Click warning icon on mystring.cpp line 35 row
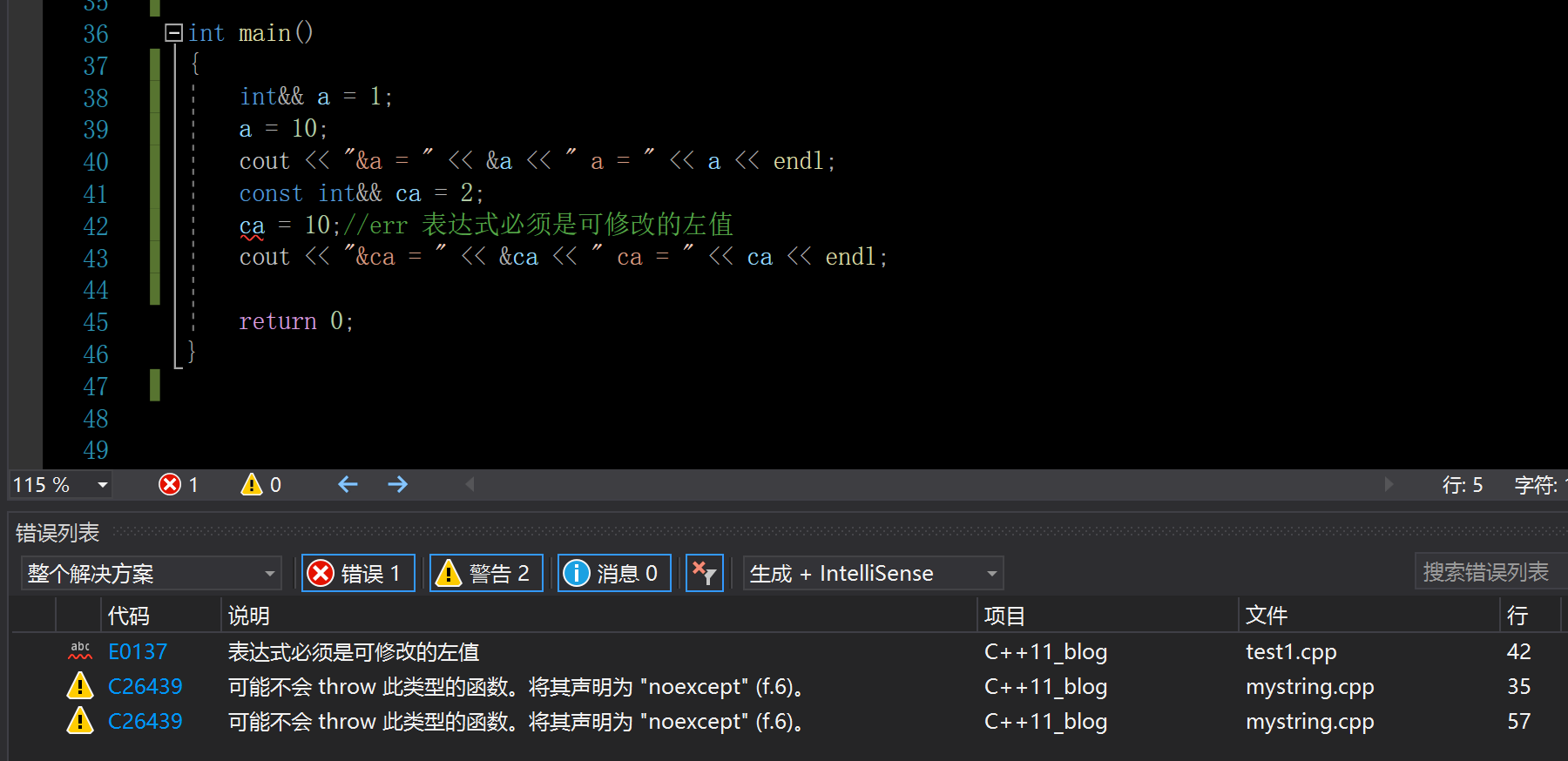Screen dimensions: 1568x761 pyautogui.click(x=80, y=686)
